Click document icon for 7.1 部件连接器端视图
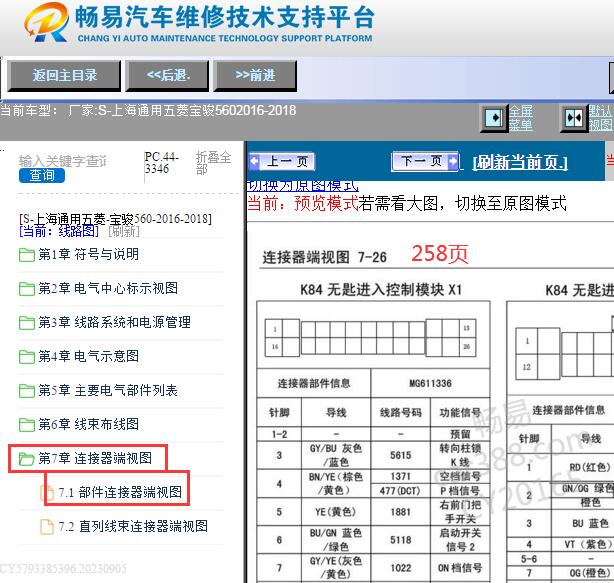Screen dimensions: 614x583 (47, 493)
